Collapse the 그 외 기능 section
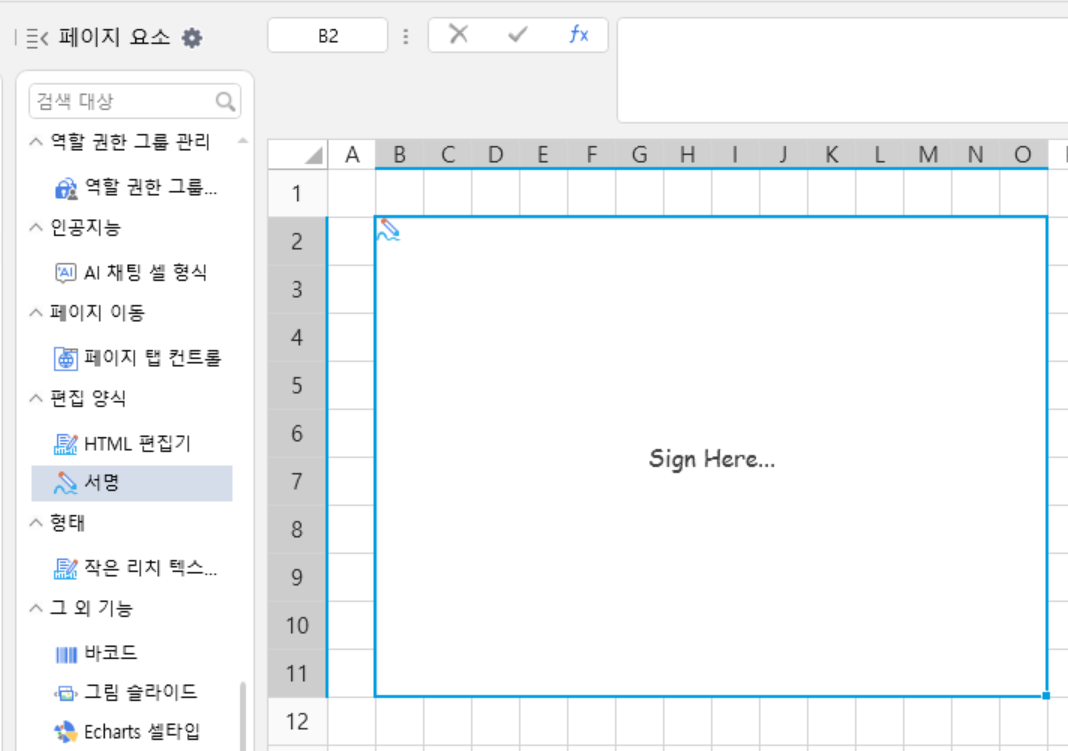The image size is (1068, 751). coord(36,608)
